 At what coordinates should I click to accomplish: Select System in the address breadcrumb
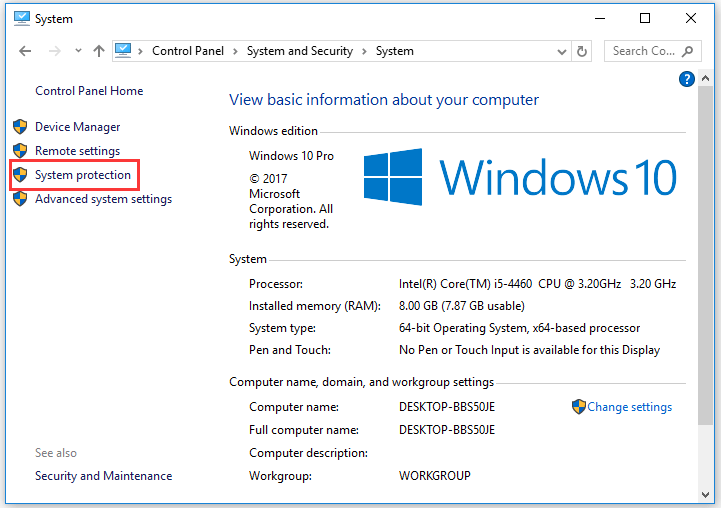pos(395,51)
